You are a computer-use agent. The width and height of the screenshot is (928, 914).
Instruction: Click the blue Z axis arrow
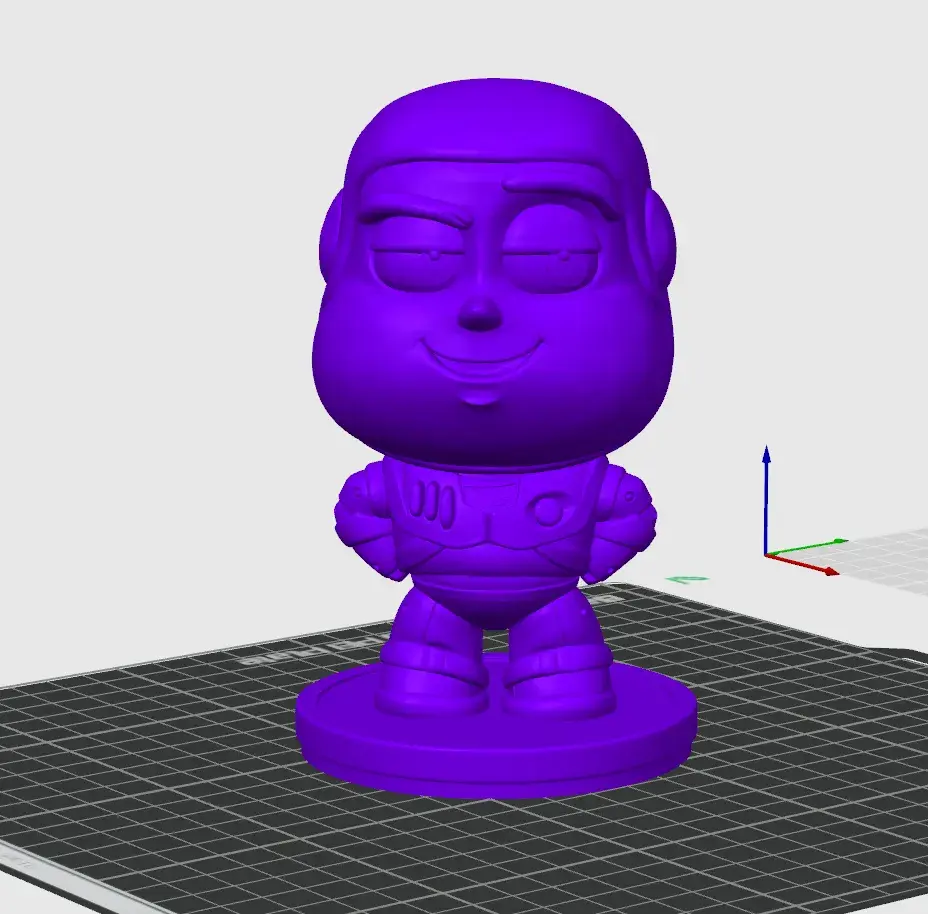click(766, 500)
